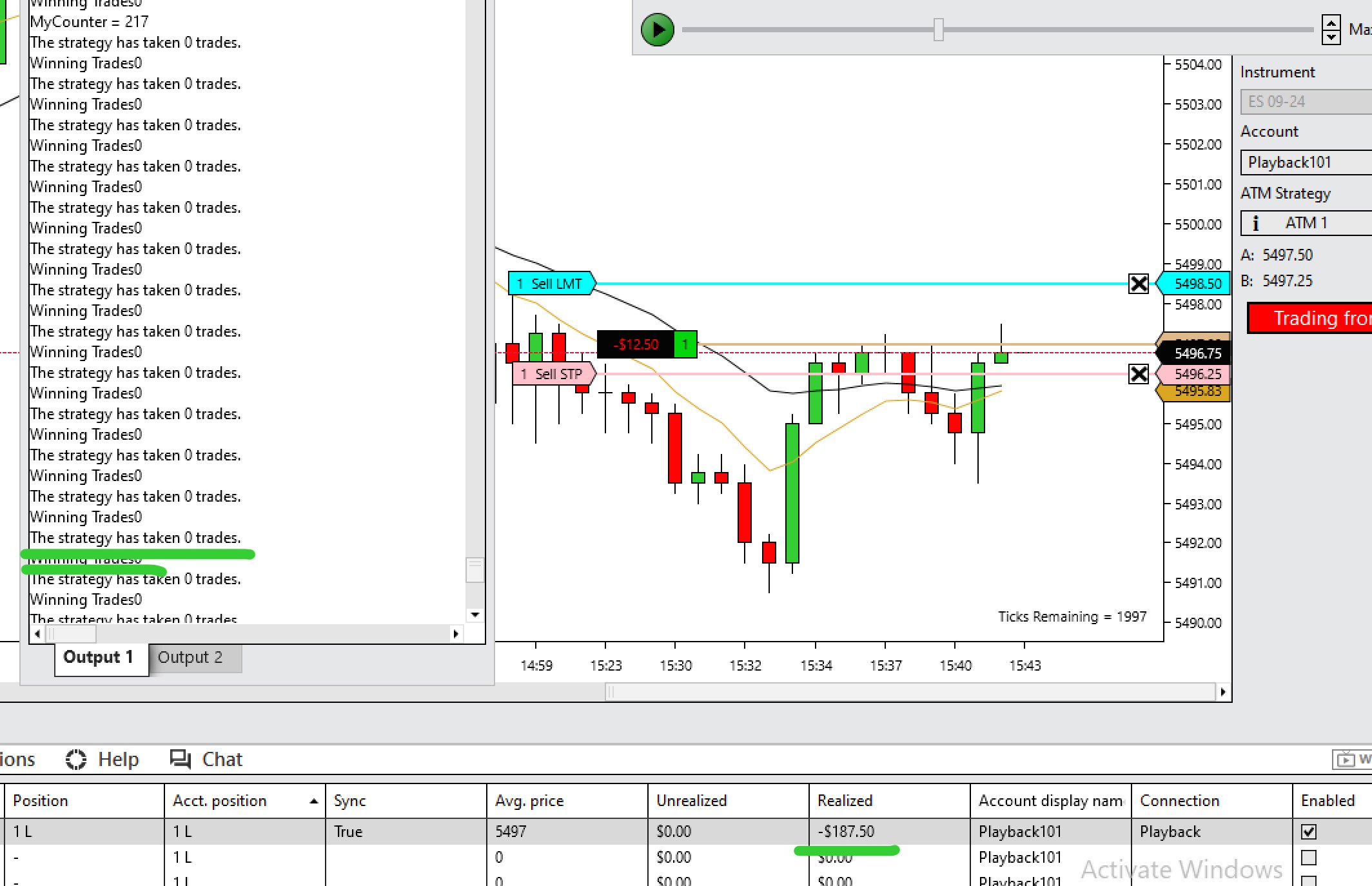Image resolution: width=1372 pixels, height=886 pixels.
Task: Open the Chat icon
Action: (x=181, y=760)
